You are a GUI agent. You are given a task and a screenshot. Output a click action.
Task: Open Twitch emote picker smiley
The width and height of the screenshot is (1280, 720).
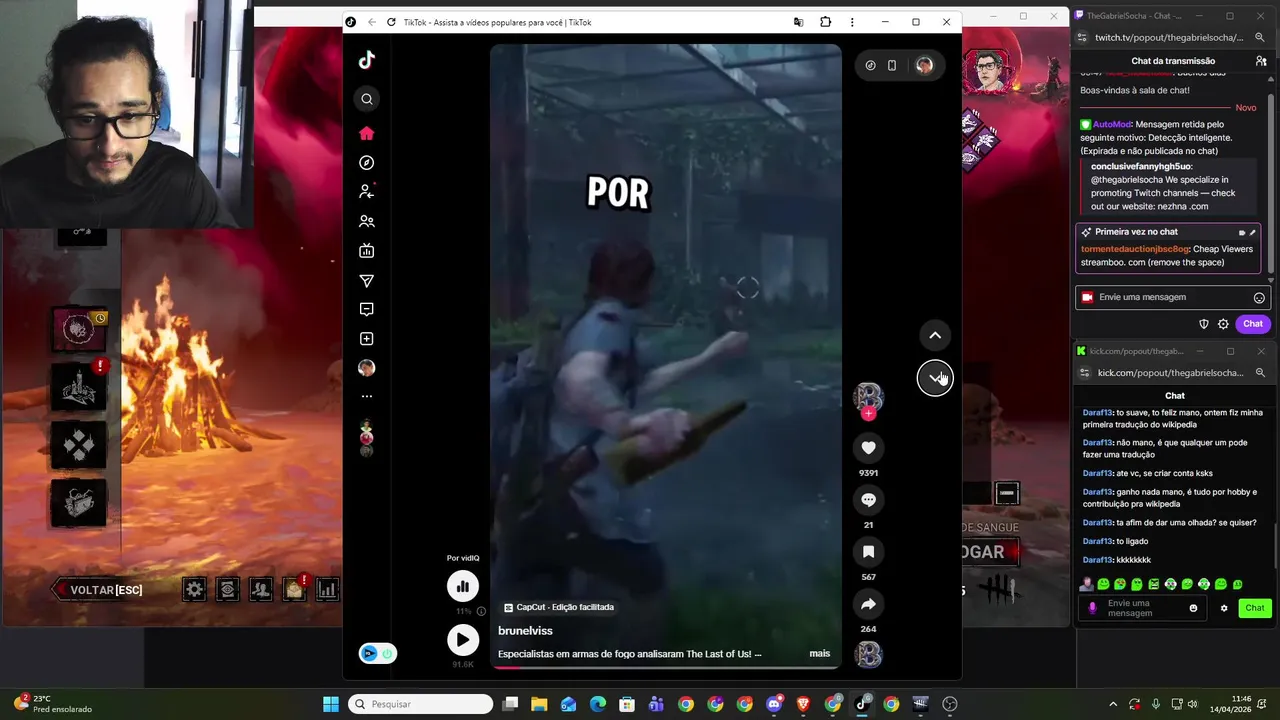pyautogui.click(x=1259, y=298)
